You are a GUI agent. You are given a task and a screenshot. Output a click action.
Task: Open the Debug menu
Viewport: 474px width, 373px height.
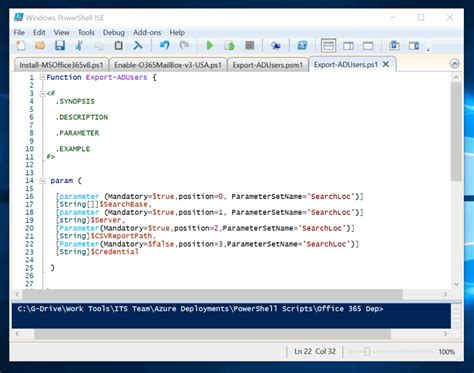point(114,32)
